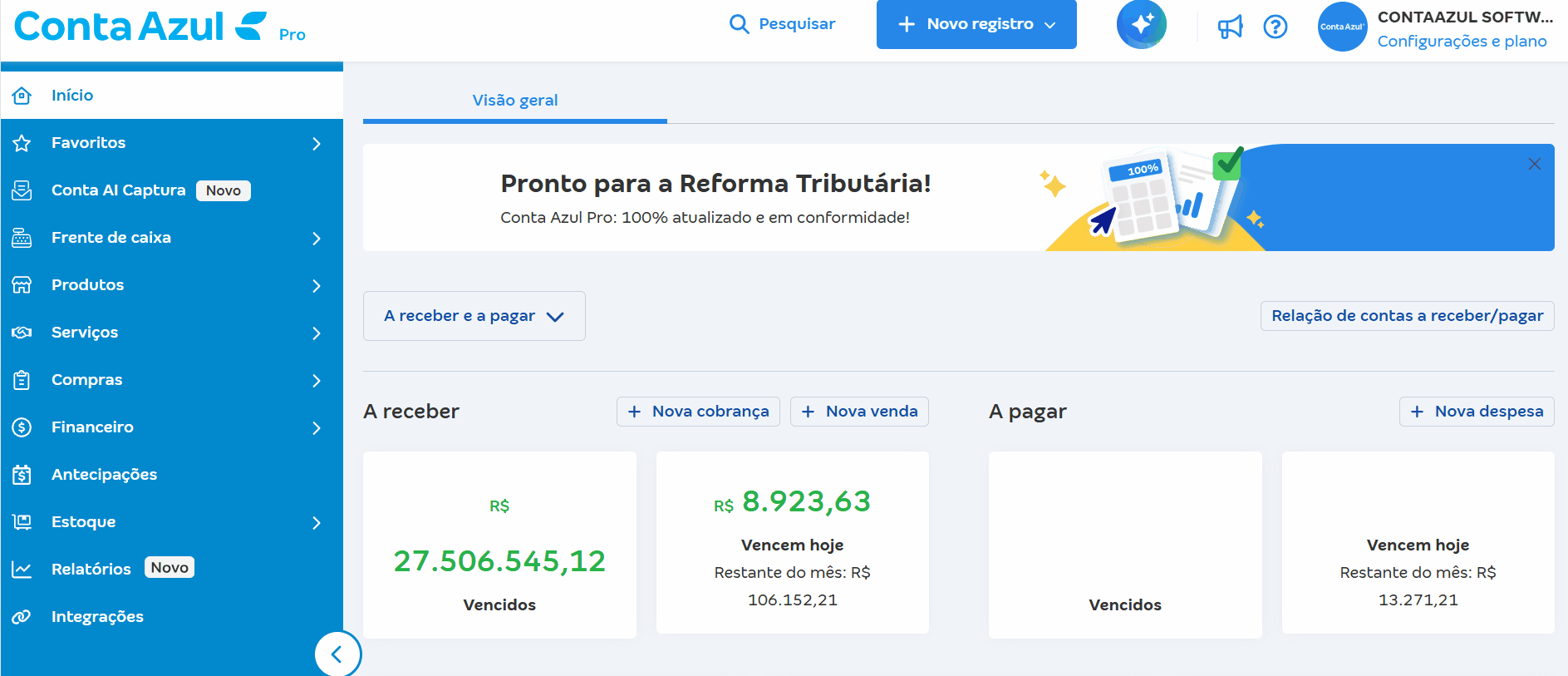Viewport: 1568px width, 676px height.
Task: Open Antecipações menu item
Action: click(x=172, y=475)
